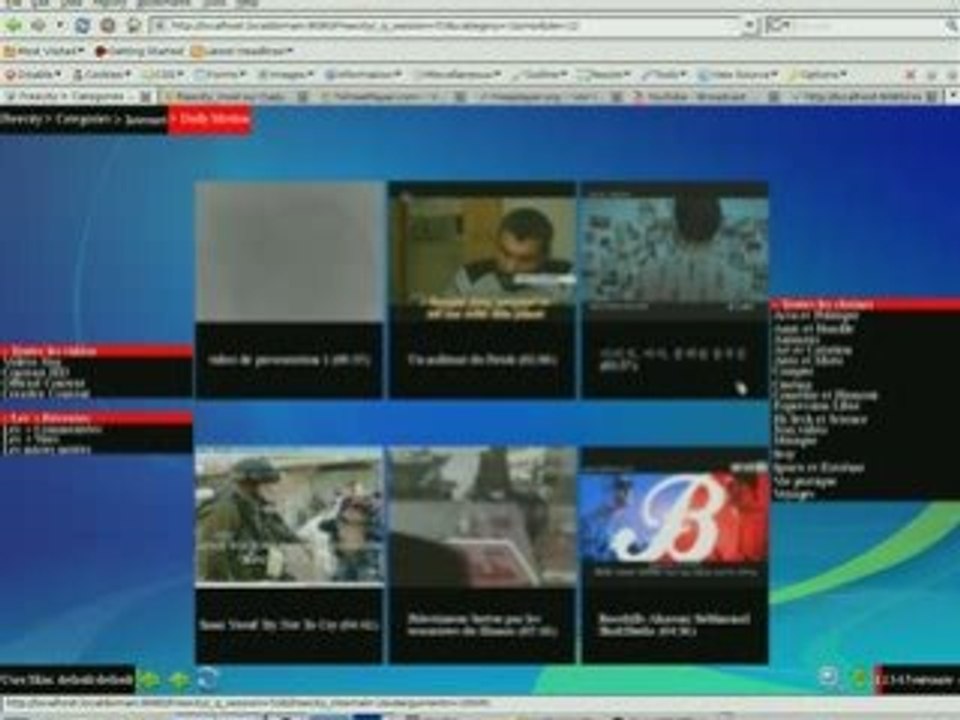Screen dimensions: 960x720
Task: Select the 'Auto et Moto' channel
Action: (808, 361)
